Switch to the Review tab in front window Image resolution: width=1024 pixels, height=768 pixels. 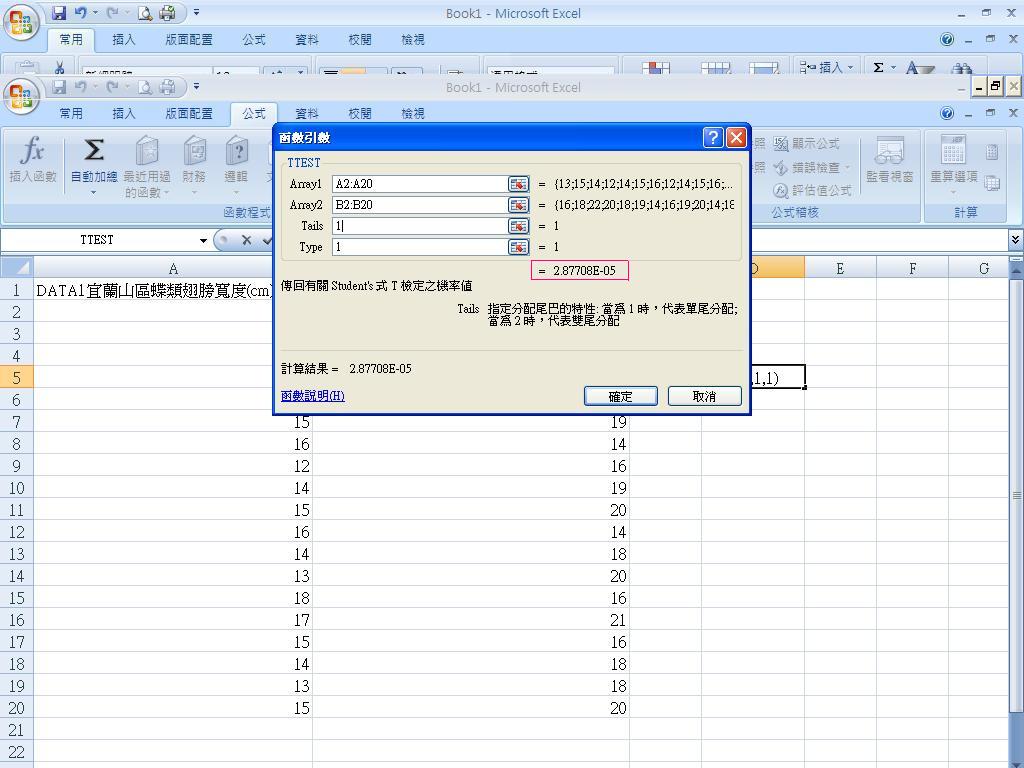360,114
